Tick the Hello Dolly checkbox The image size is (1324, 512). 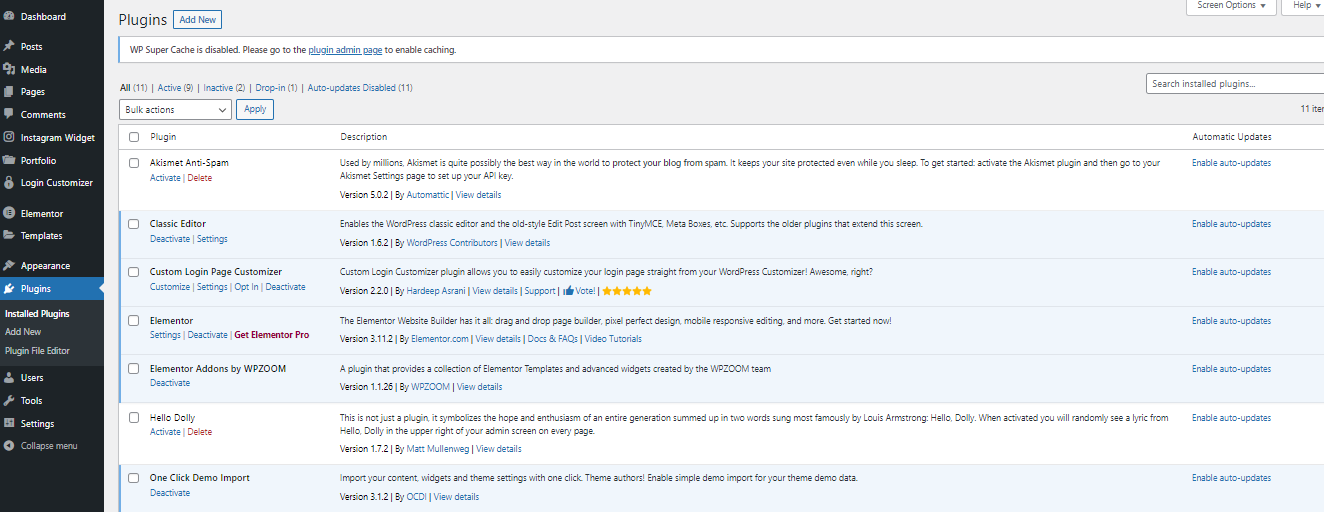tap(134, 418)
